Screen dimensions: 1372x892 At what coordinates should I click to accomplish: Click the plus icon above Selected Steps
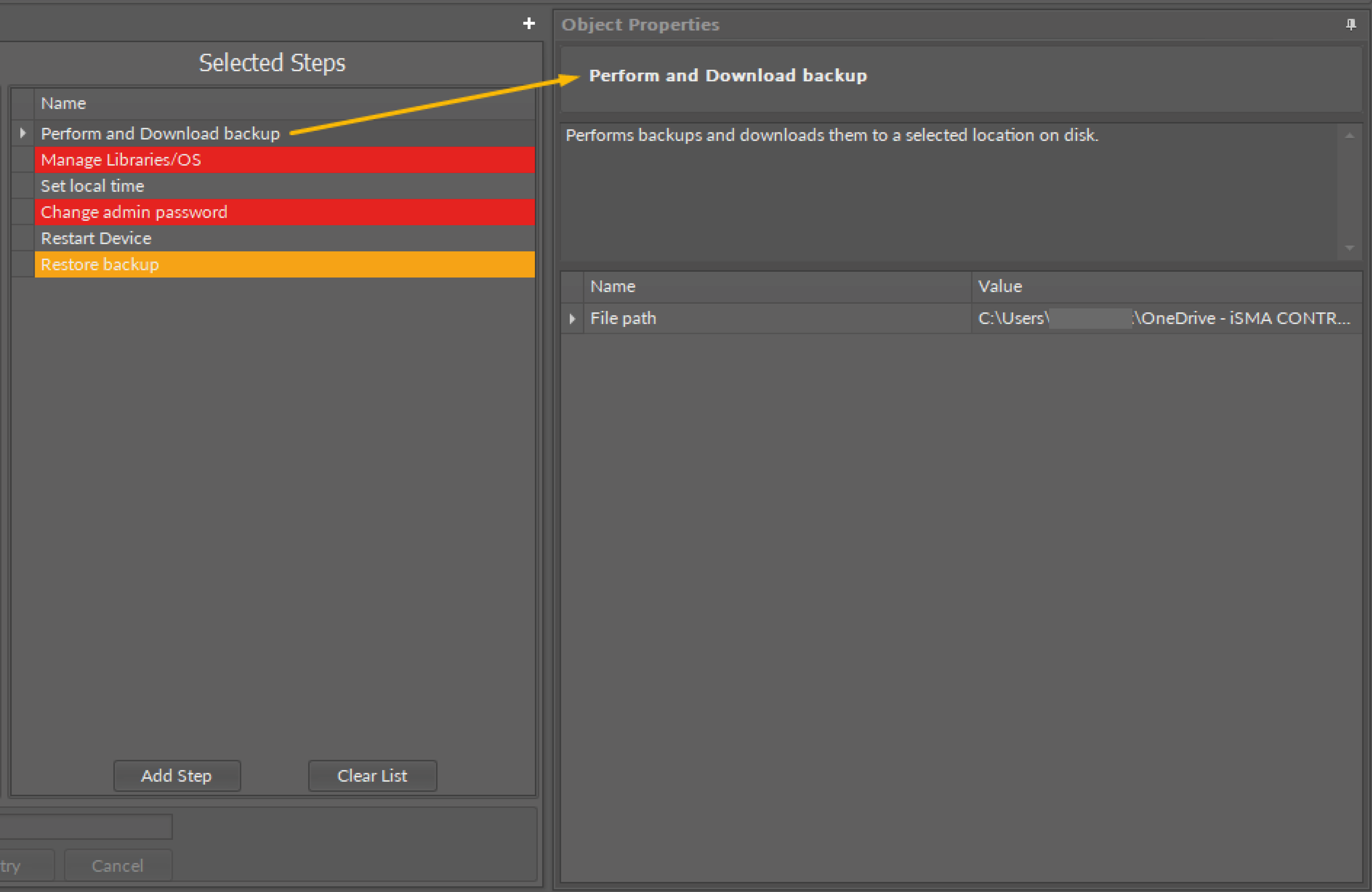529,23
